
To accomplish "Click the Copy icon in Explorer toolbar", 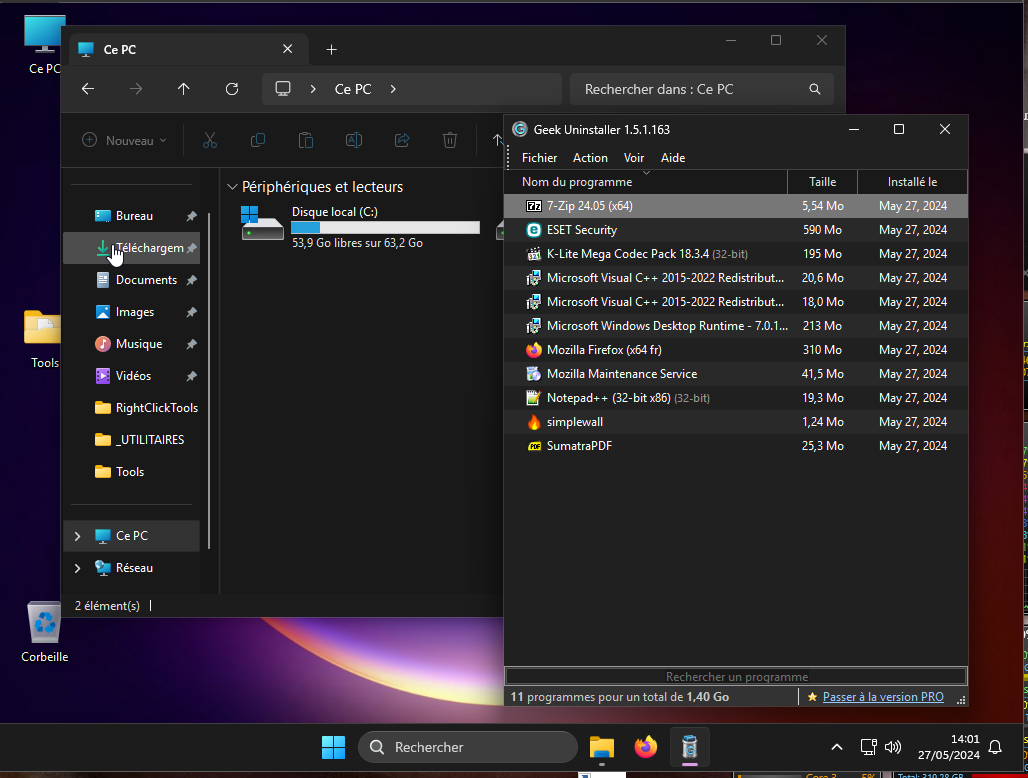I will click(258, 140).
